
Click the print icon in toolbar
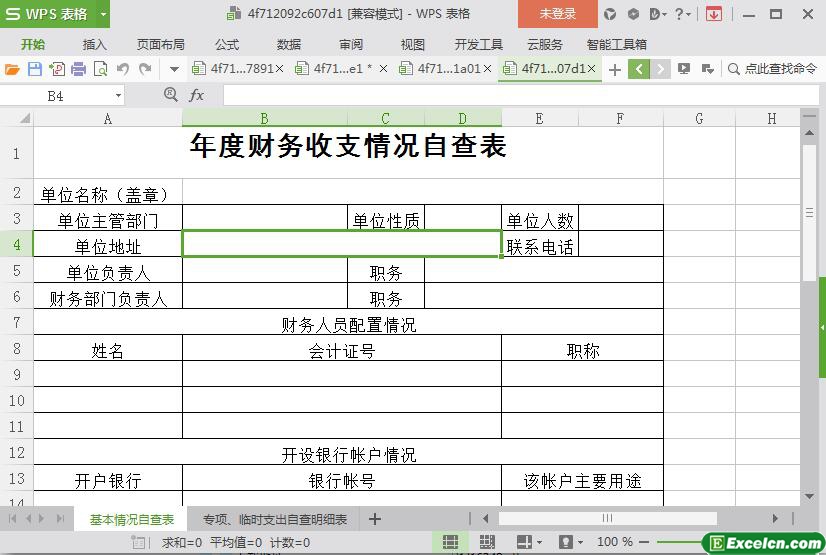pos(78,69)
